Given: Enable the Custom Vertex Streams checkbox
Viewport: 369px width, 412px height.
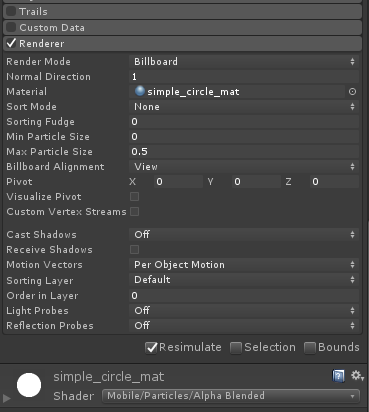Looking at the screenshot, I should (135, 211).
